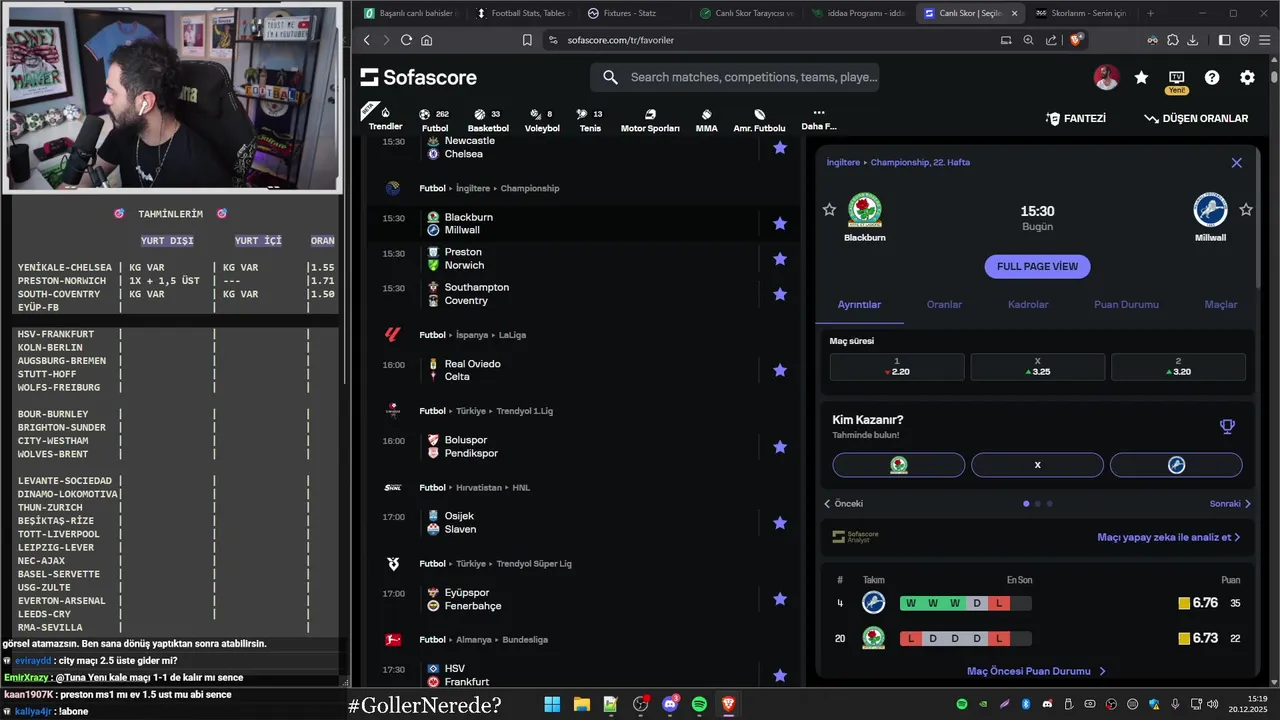The image size is (1280, 720).
Task: Click the Brave shields icon
Action: point(1076,40)
